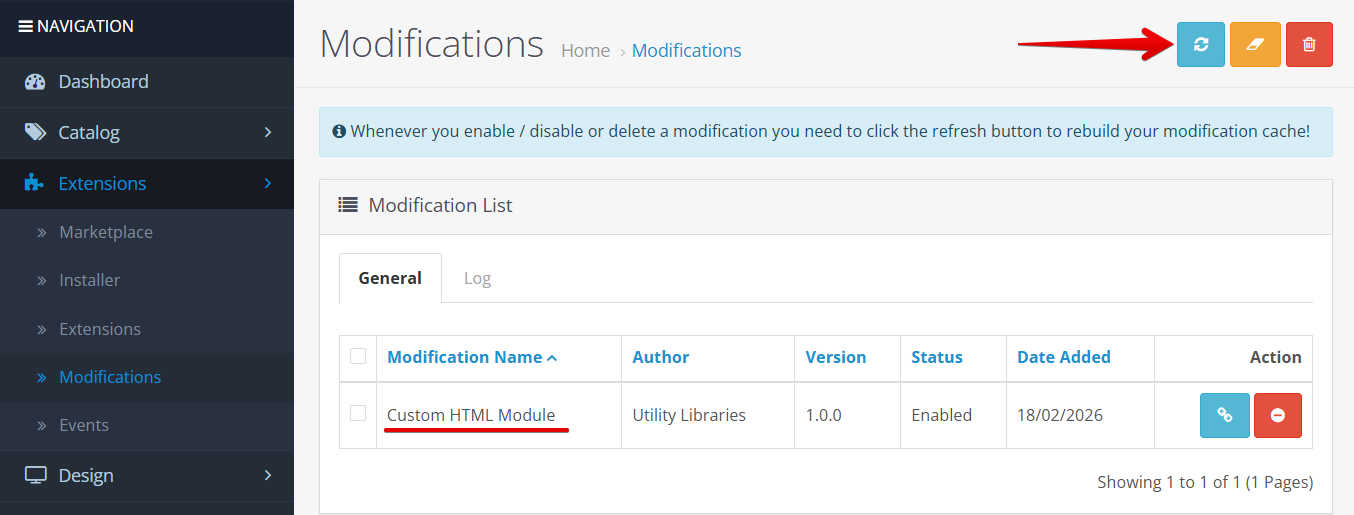The width and height of the screenshot is (1354, 515).
Task: Click the orange Clear eraser button
Action: click(1255, 45)
